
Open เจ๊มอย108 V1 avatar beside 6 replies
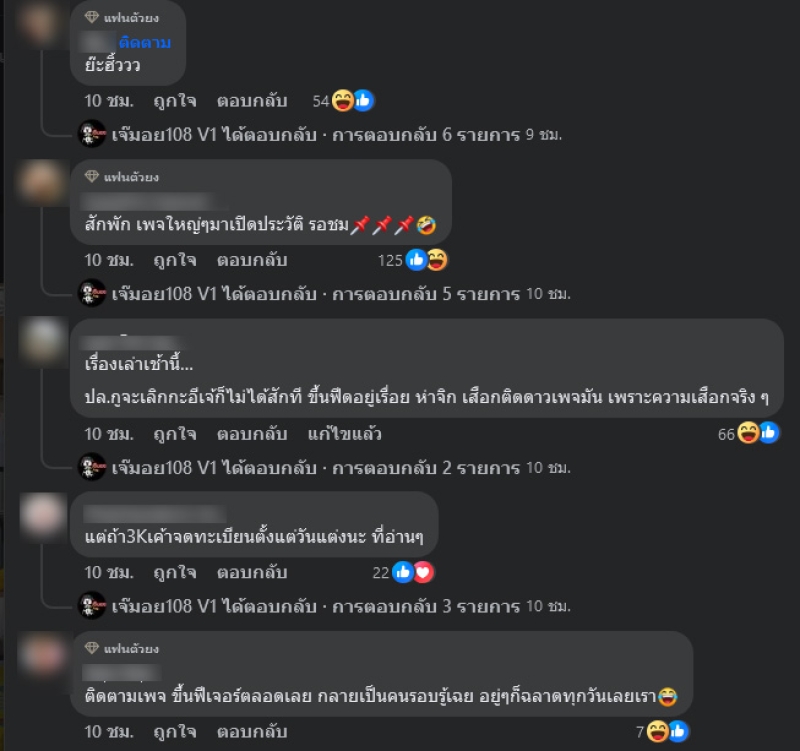pyautogui.click(x=92, y=134)
